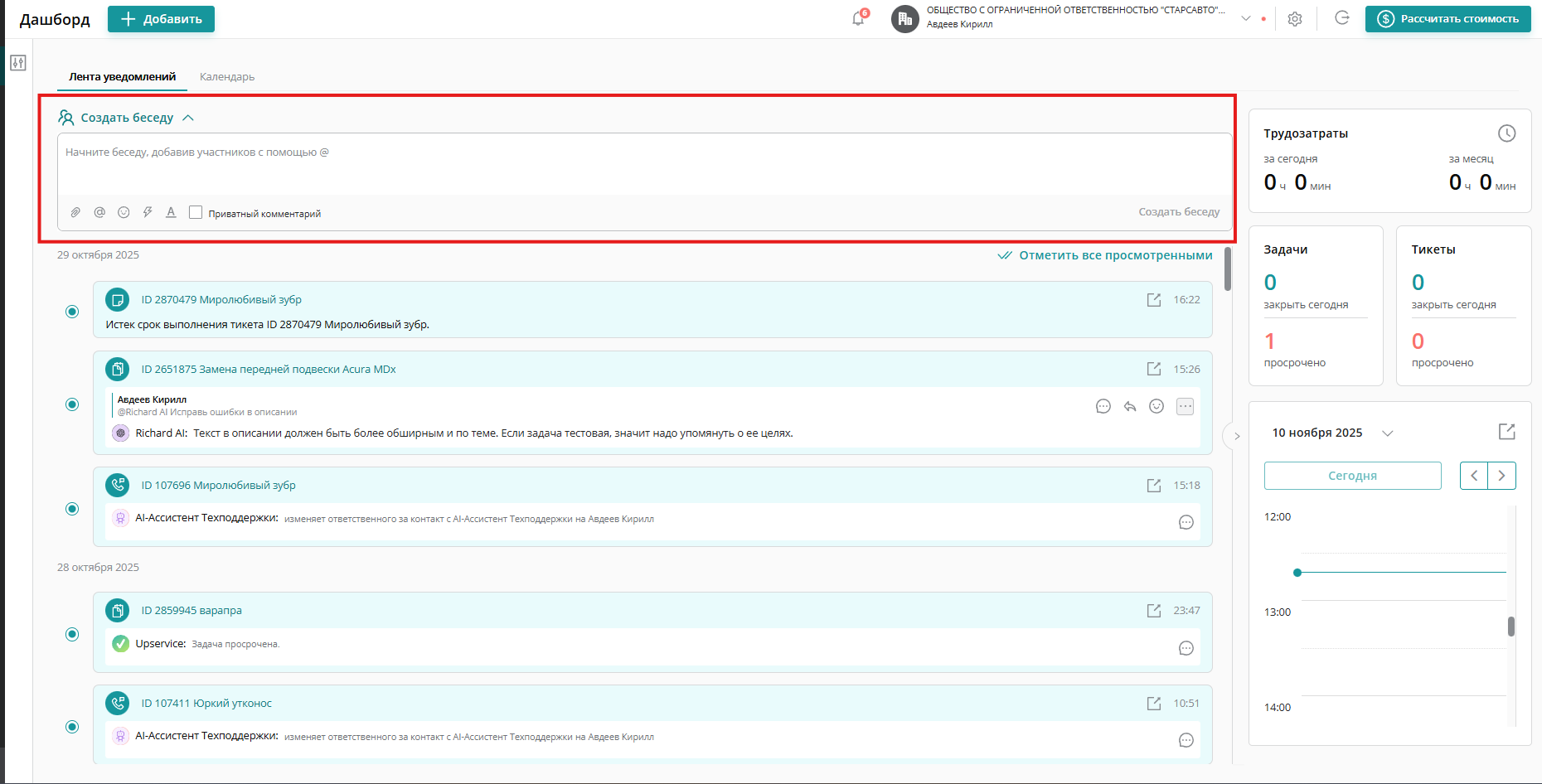Click the Рассчитать стоимость button
This screenshot has height=784, width=1542.
(1447, 19)
